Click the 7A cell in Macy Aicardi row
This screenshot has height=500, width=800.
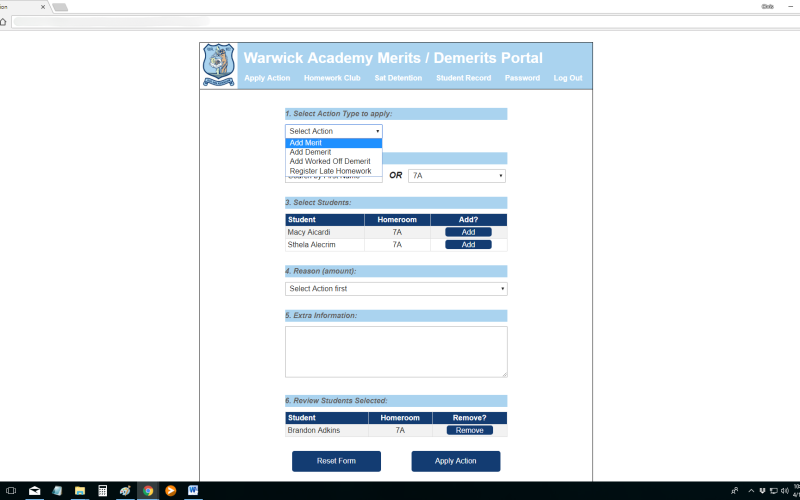[x=397, y=232]
